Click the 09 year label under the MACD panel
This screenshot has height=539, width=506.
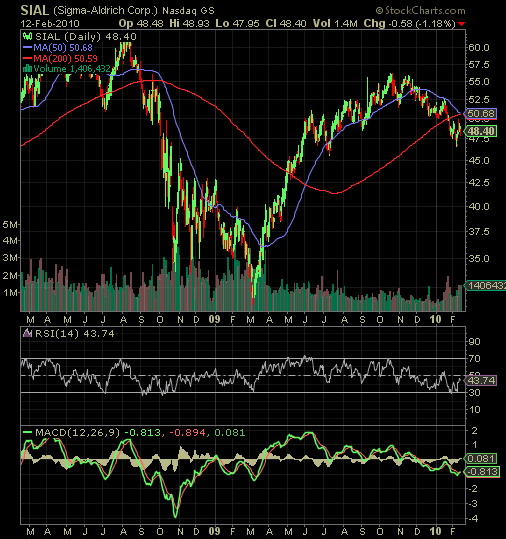click(214, 531)
